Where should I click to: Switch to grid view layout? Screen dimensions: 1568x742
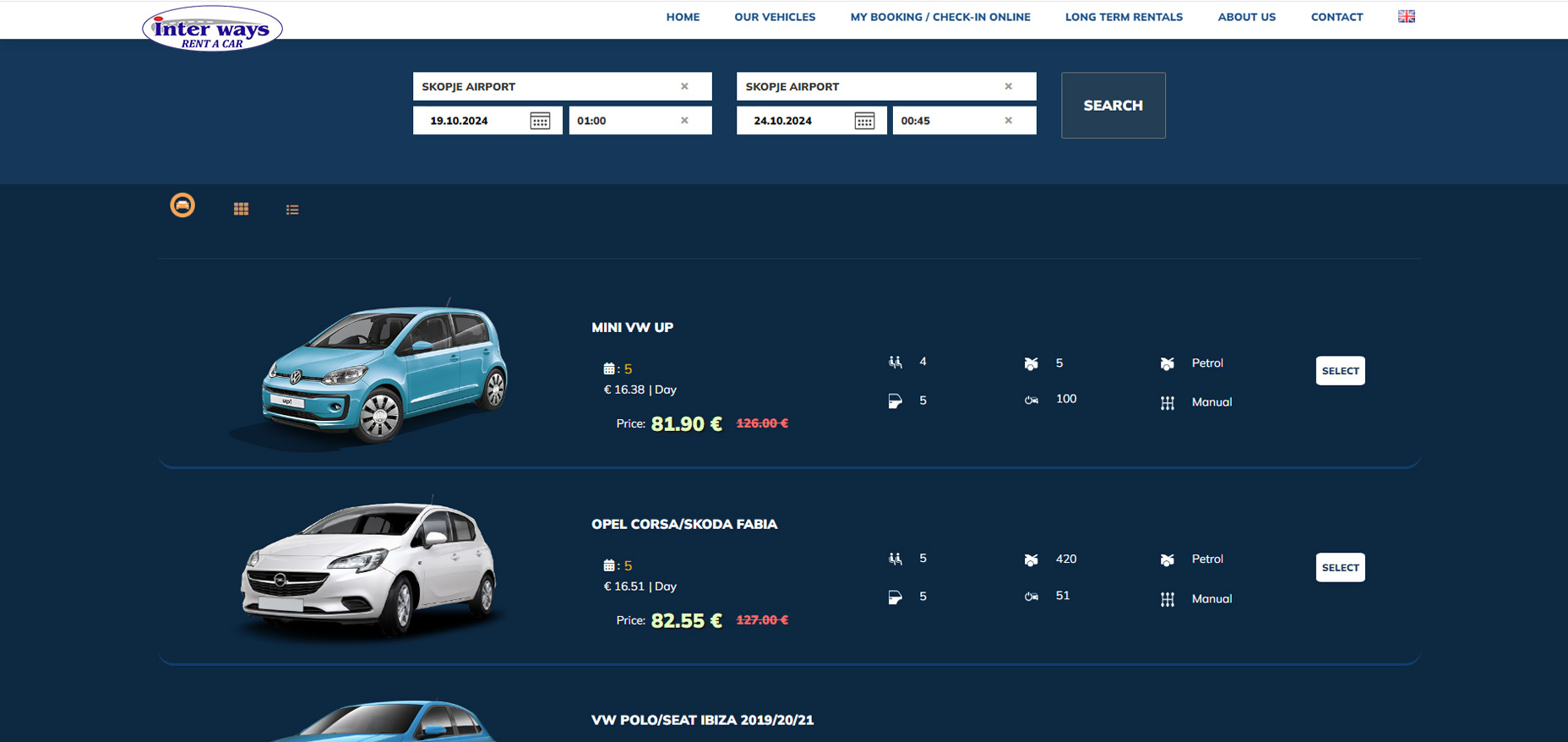point(241,209)
